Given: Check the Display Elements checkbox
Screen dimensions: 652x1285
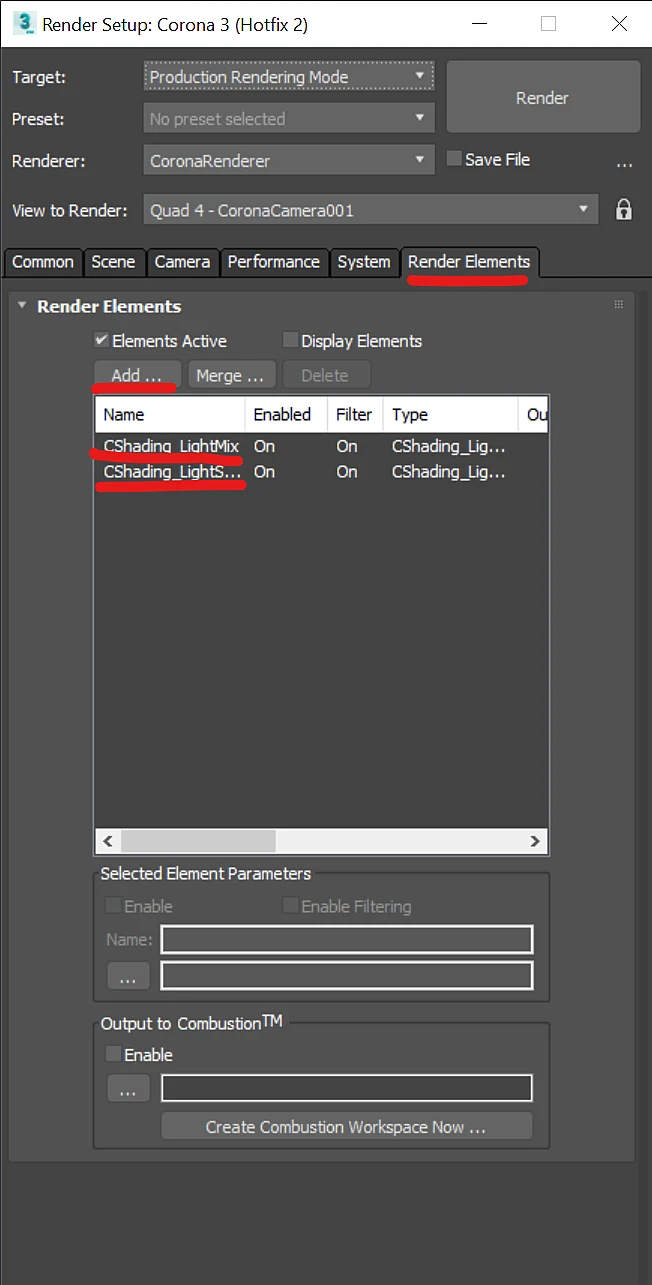Looking at the screenshot, I should (291, 340).
